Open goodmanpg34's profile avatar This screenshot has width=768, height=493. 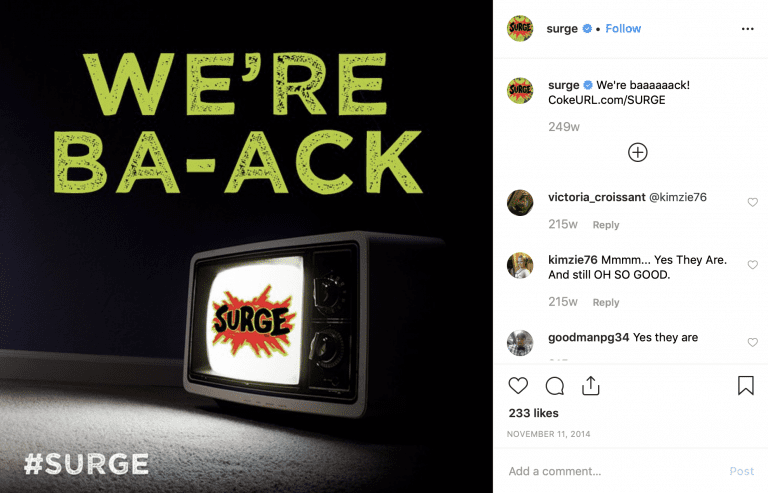pyautogui.click(x=520, y=343)
